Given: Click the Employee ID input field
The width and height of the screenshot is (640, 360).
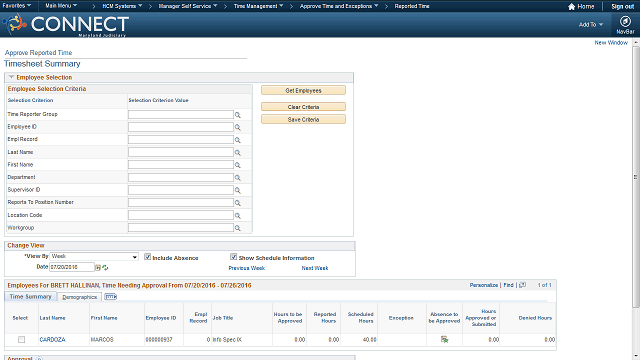Looking at the screenshot, I should click(x=181, y=127).
